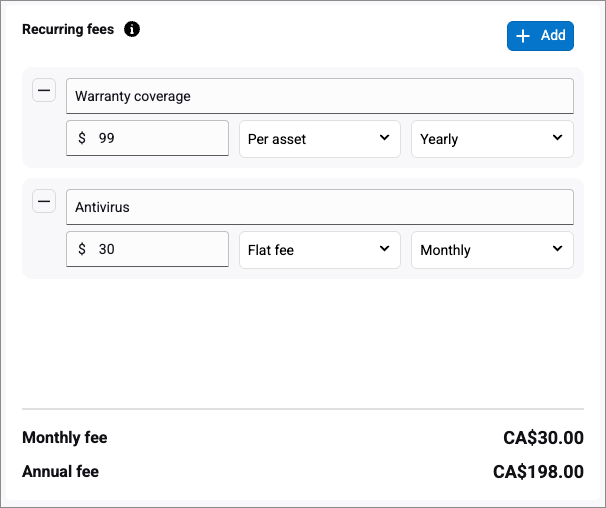Remove the Warranty coverage fee with minus icon
The width and height of the screenshot is (606, 508).
pyautogui.click(x=44, y=91)
